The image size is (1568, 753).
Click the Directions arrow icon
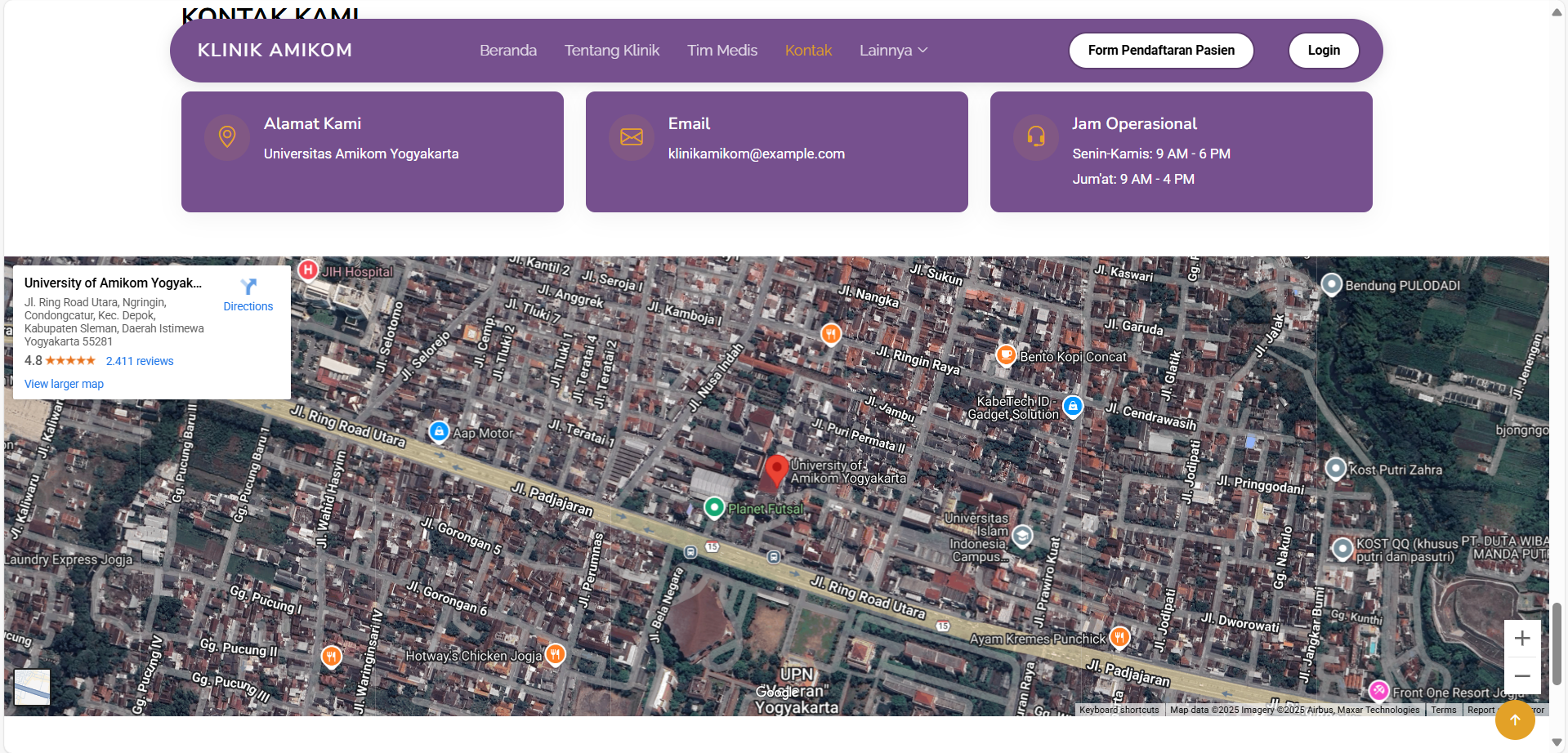point(248,287)
